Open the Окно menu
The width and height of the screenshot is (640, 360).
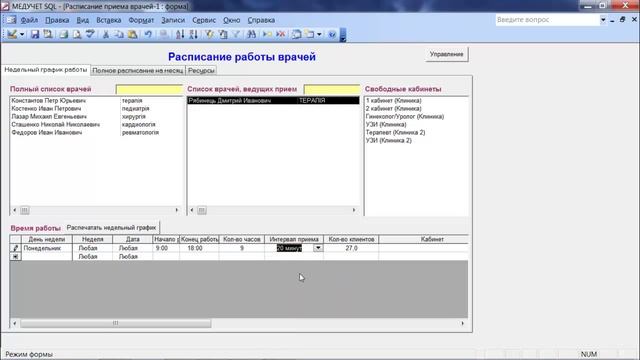point(231,20)
